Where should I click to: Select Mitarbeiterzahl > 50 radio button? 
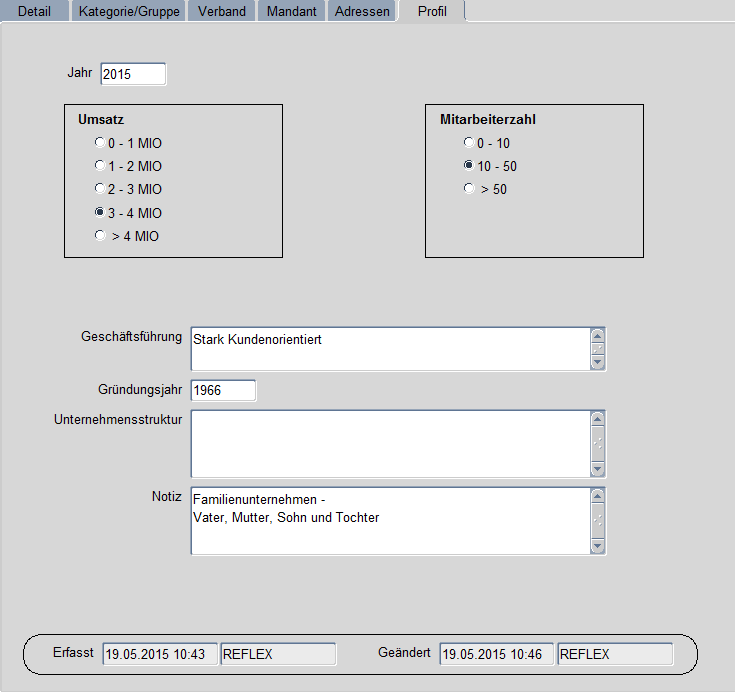point(468,189)
